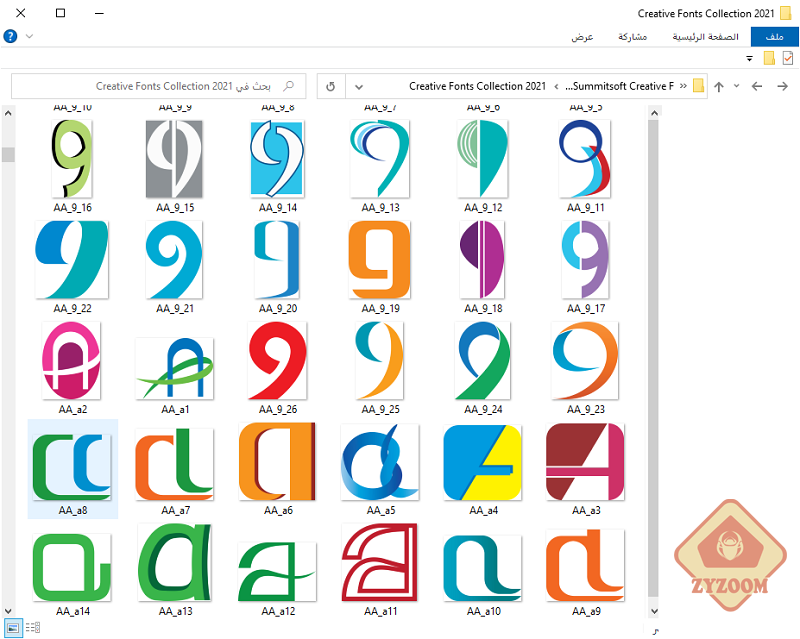This screenshot has width=800, height=639.
Task: Go forward with the right arrow button
Action: (x=783, y=86)
